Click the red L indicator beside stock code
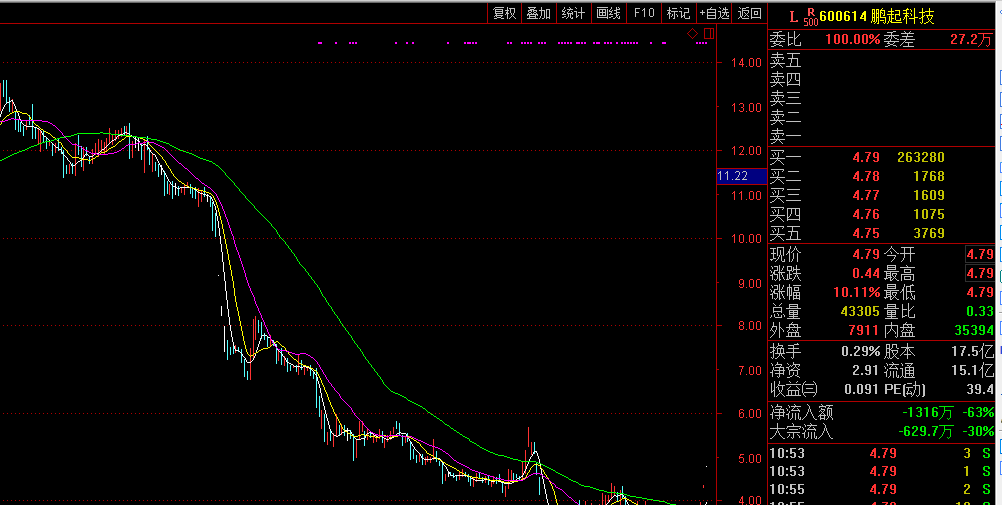 click(793, 17)
